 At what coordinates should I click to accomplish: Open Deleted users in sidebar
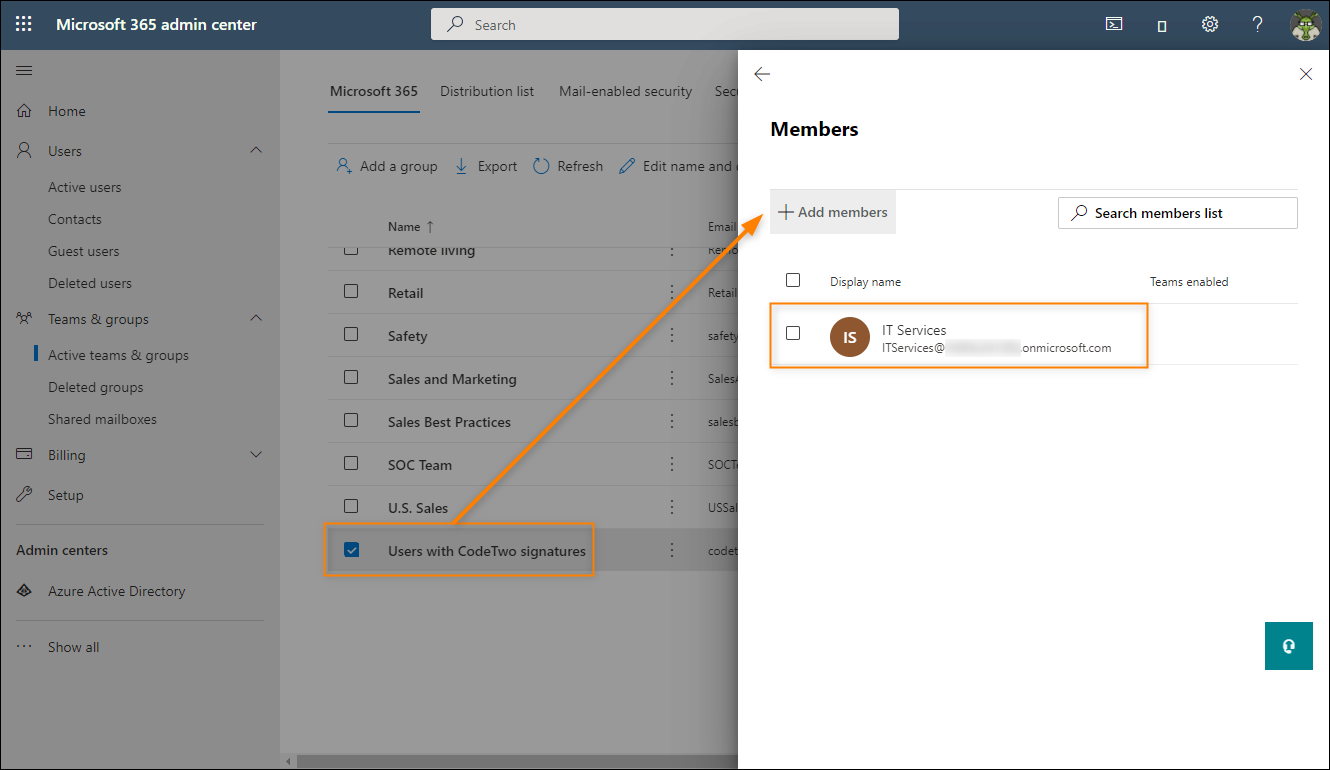coord(90,283)
